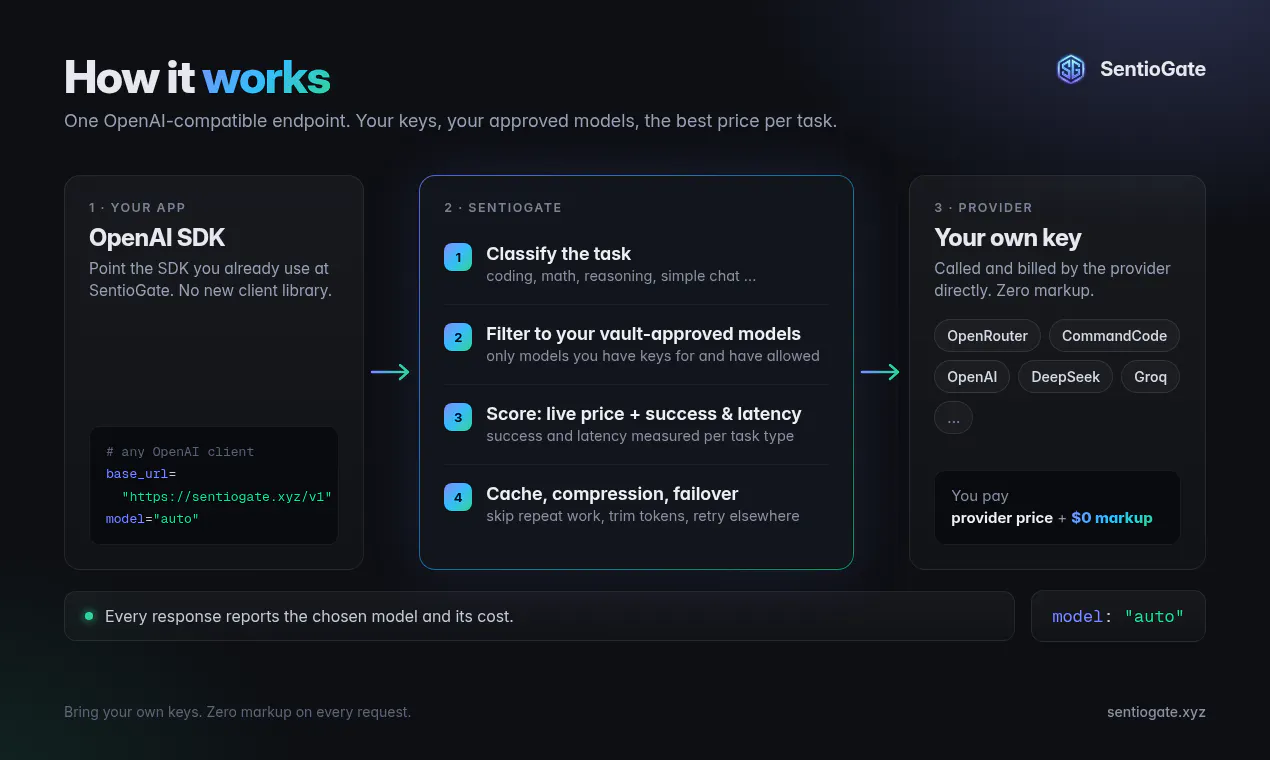The width and height of the screenshot is (1270, 760).
Task: Click the "OpenAI SDK" heading
Action: click(157, 238)
